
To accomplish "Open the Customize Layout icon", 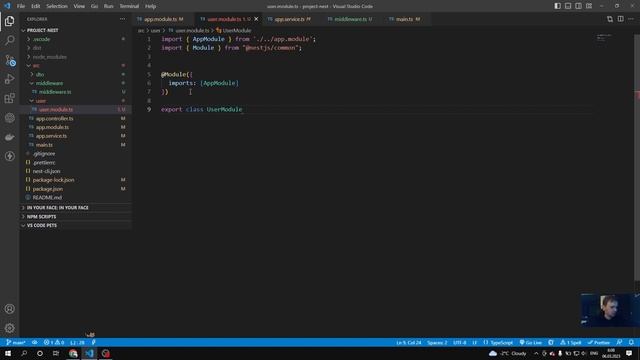I will (589, 6).
